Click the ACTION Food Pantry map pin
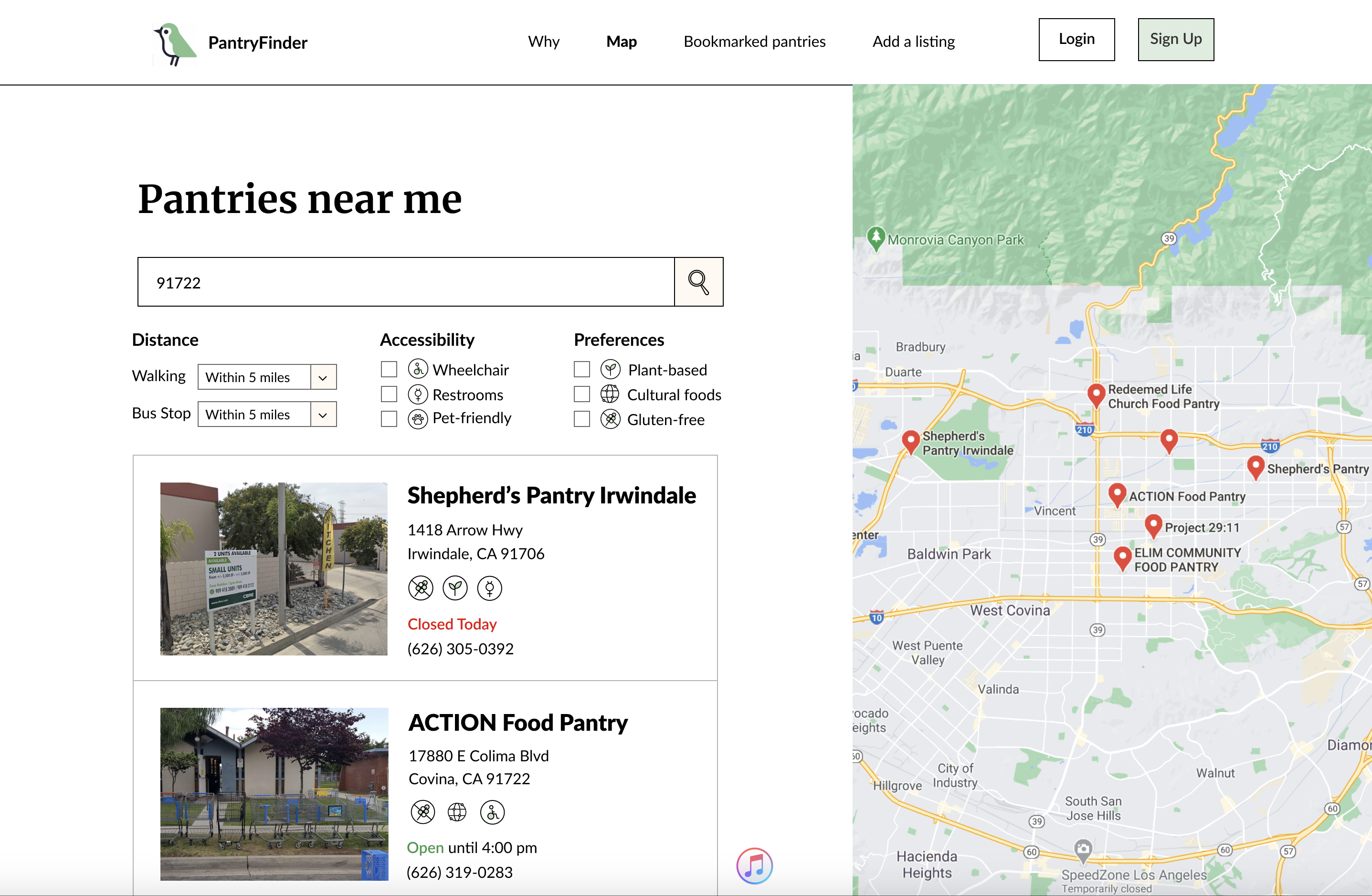This screenshot has width=1372, height=896. click(x=1117, y=493)
